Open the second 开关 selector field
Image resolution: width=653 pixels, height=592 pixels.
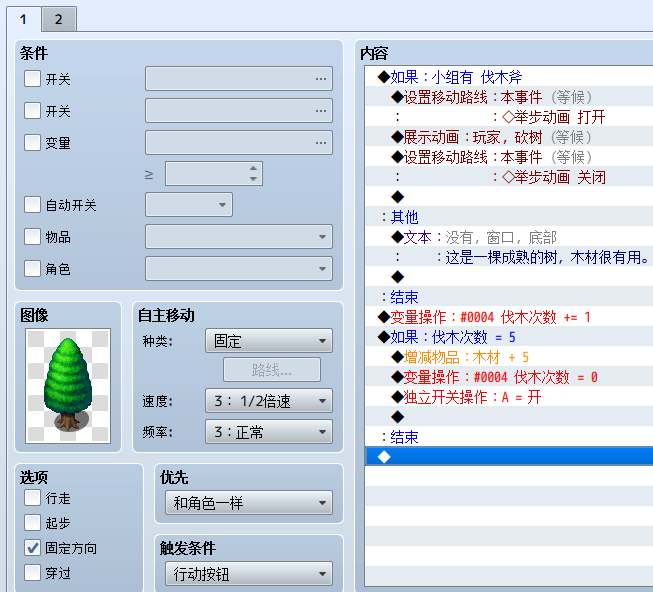coord(239,110)
